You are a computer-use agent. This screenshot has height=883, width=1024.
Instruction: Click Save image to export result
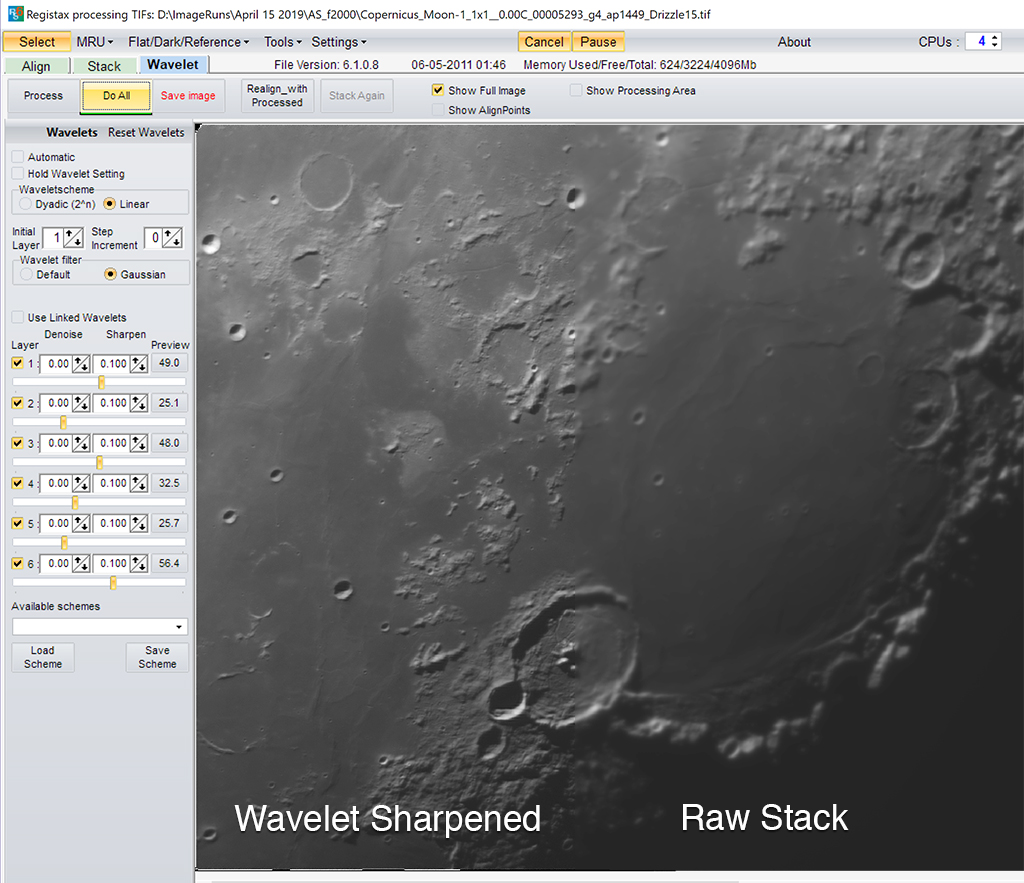coord(188,96)
